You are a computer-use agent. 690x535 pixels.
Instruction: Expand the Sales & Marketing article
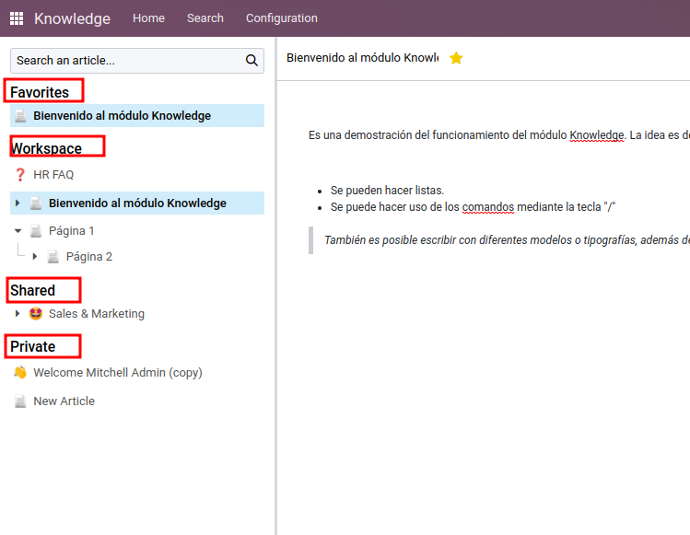tap(18, 314)
